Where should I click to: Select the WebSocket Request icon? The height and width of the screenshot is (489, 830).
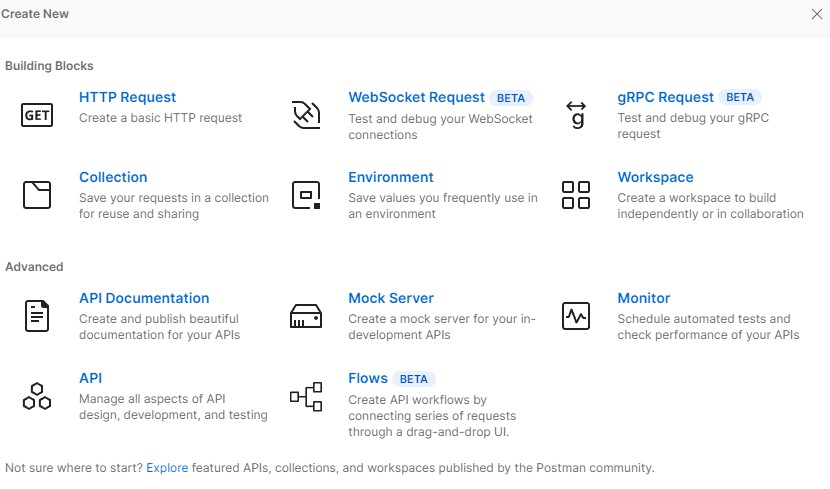click(x=306, y=115)
